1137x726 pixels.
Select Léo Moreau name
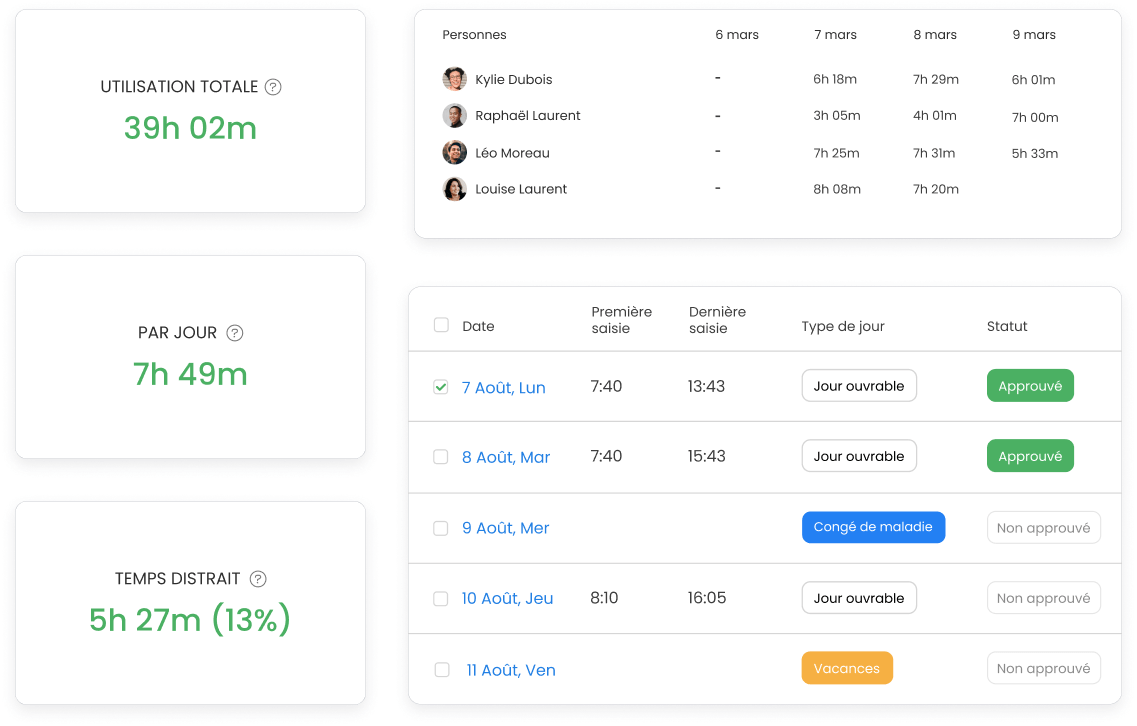click(513, 153)
